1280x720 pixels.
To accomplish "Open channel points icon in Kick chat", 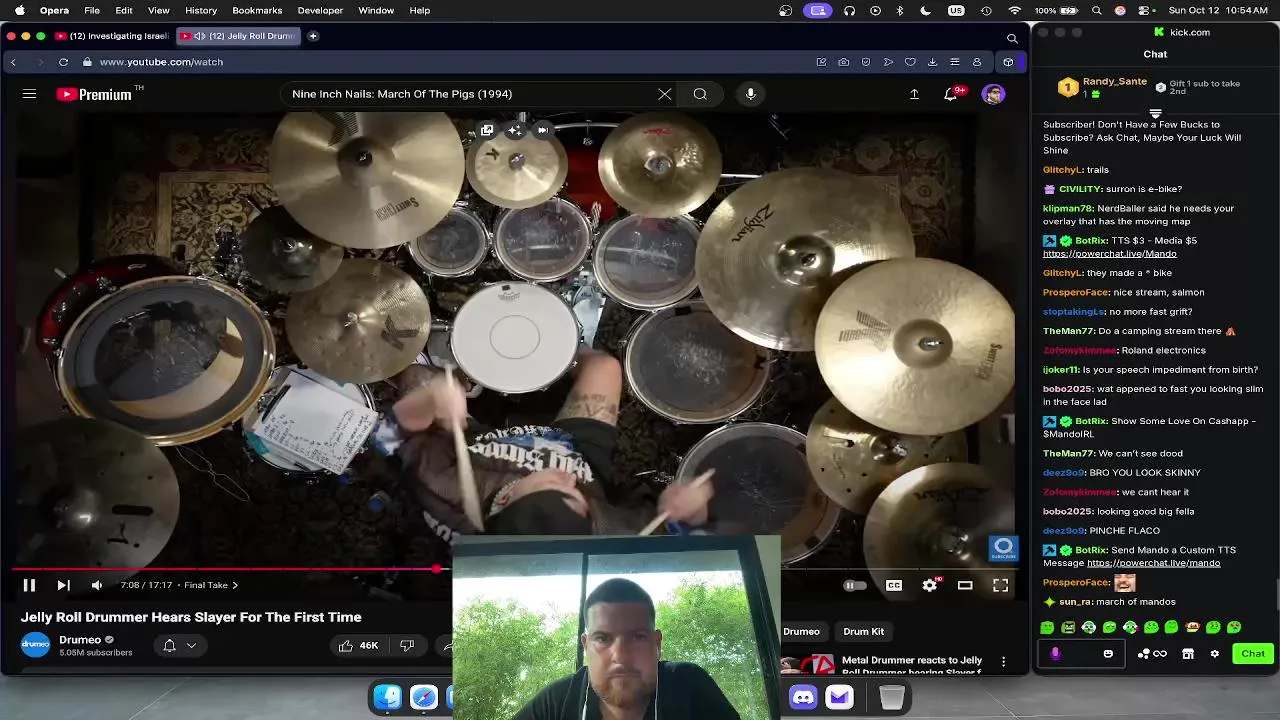I will [x=1152, y=654].
